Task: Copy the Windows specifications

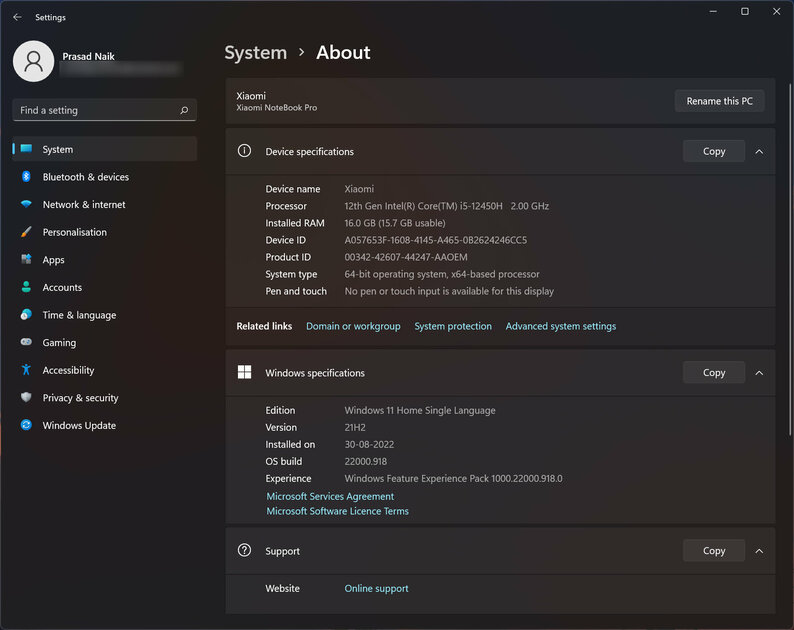Action: 714,372
